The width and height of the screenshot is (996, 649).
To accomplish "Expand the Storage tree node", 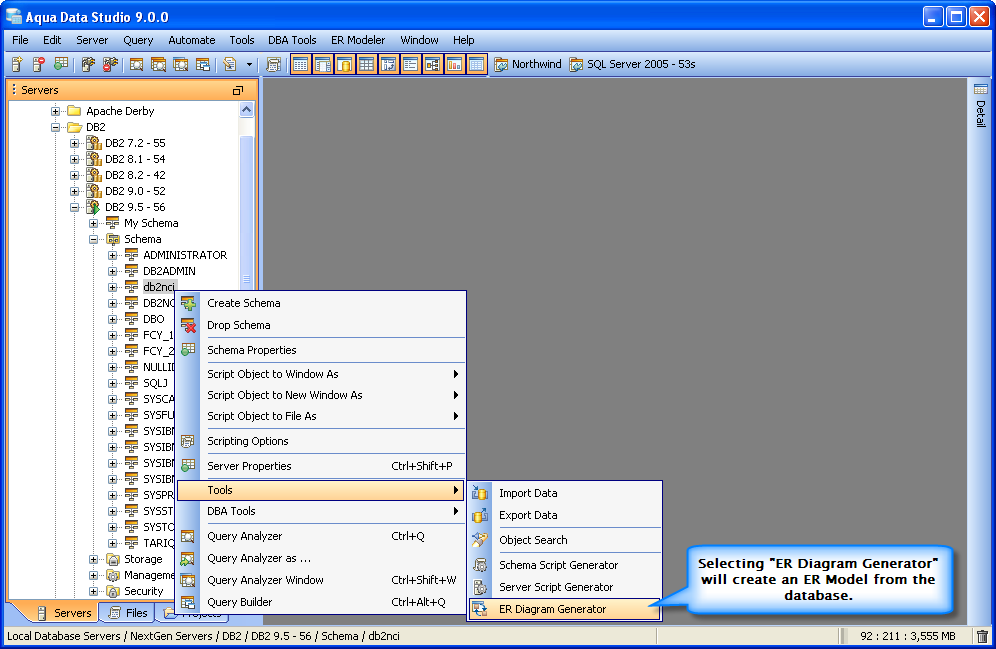I will pyautogui.click(x=93, y=559).
